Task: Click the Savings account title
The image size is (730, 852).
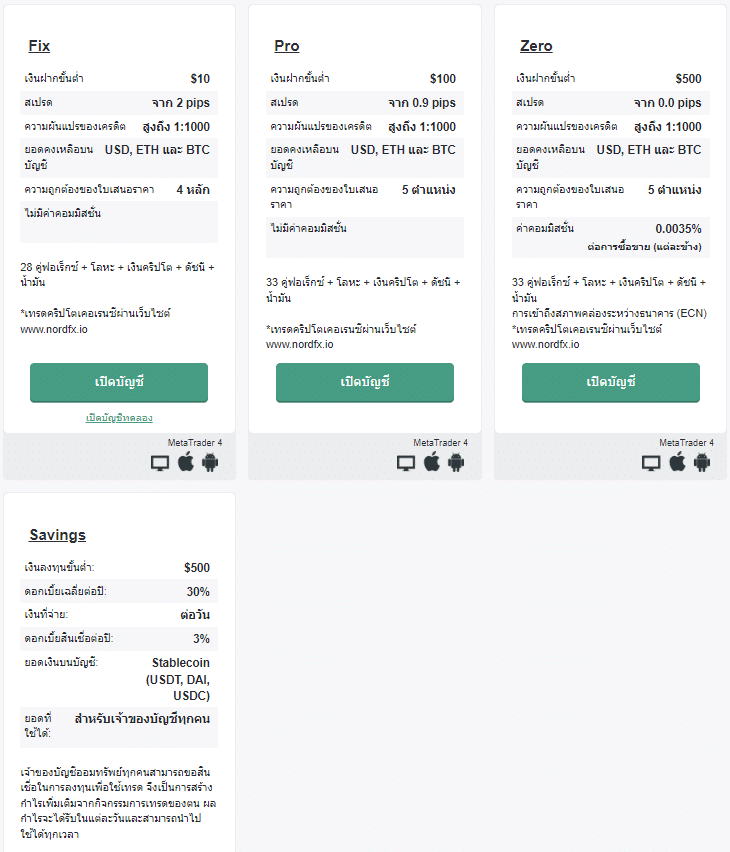Action: [57, 535]
